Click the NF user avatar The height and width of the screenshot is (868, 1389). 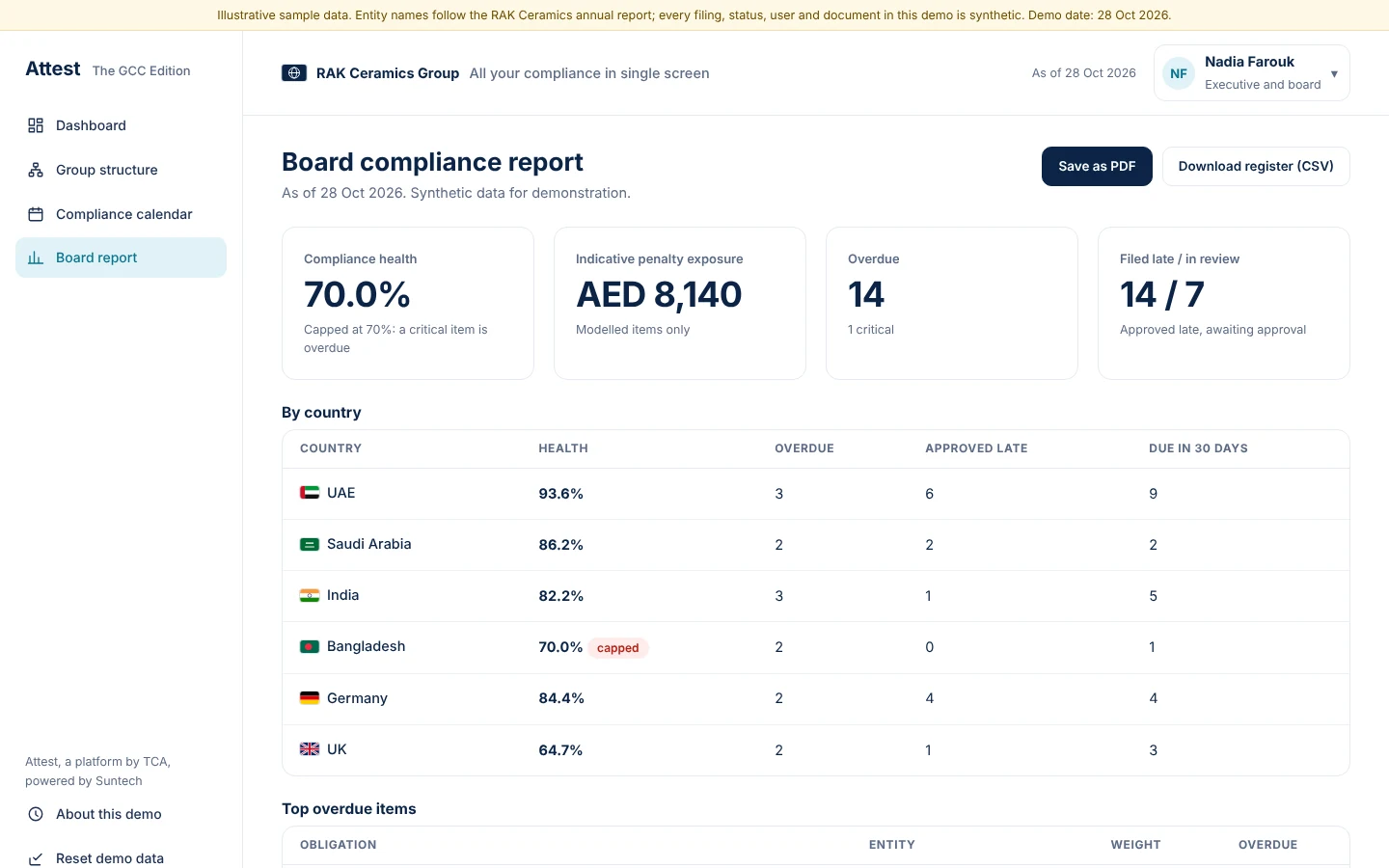tap(1179, 73)
